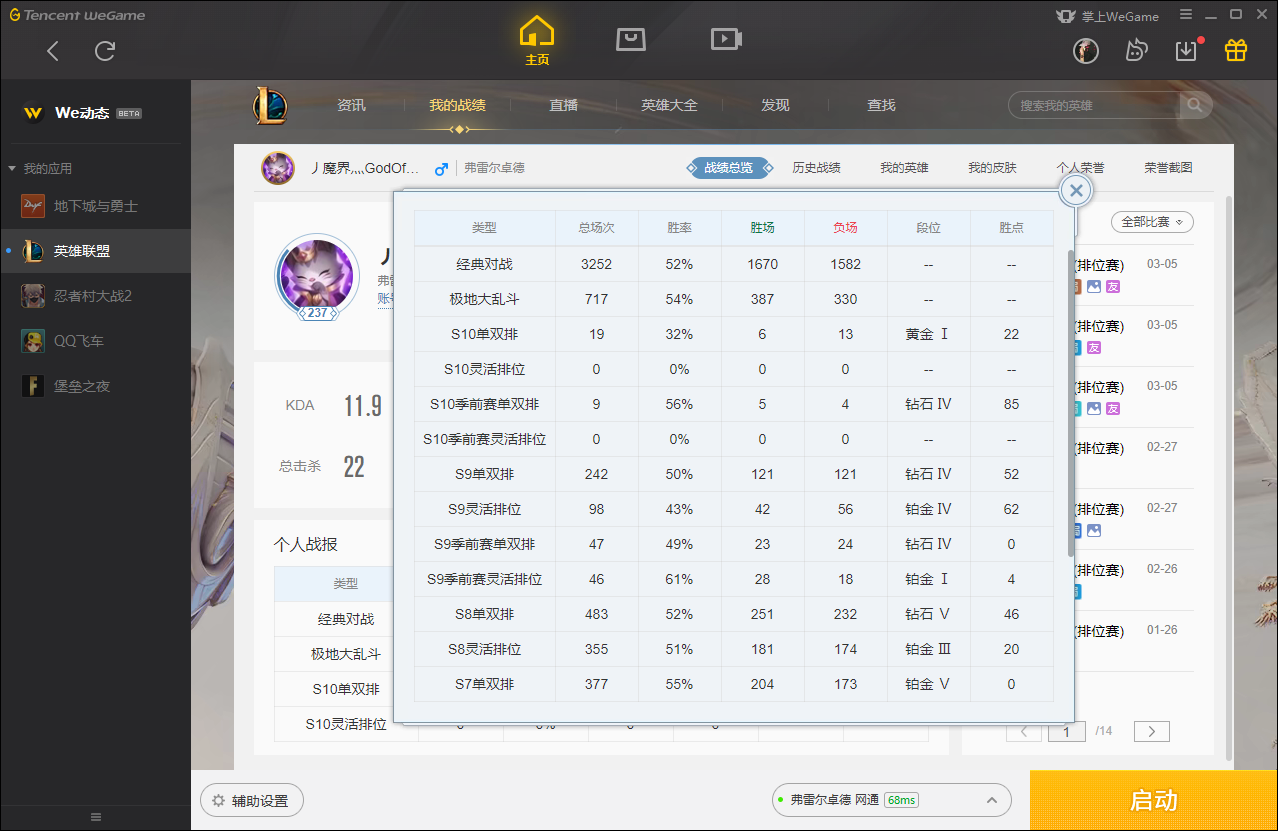Switch to 历史战绩 sub-tab
This screenshot has height=831, width=1278.
816,168
